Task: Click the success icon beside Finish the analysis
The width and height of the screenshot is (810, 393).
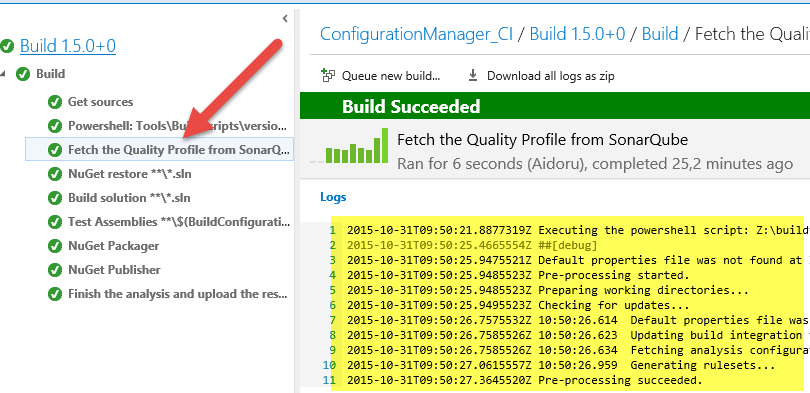Action: click(x=55, y=294)
